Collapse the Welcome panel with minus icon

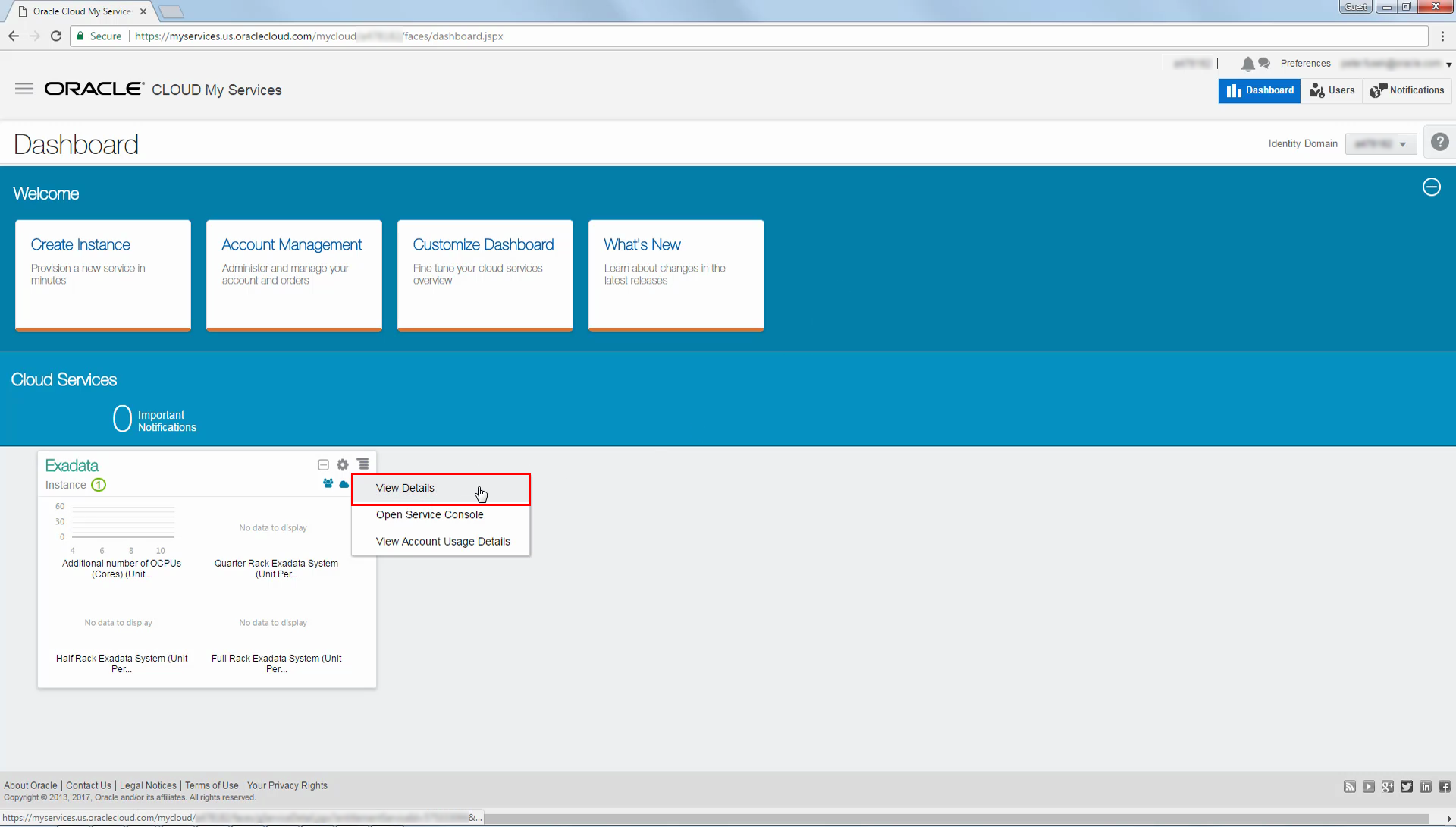(x=1431, y=187)
